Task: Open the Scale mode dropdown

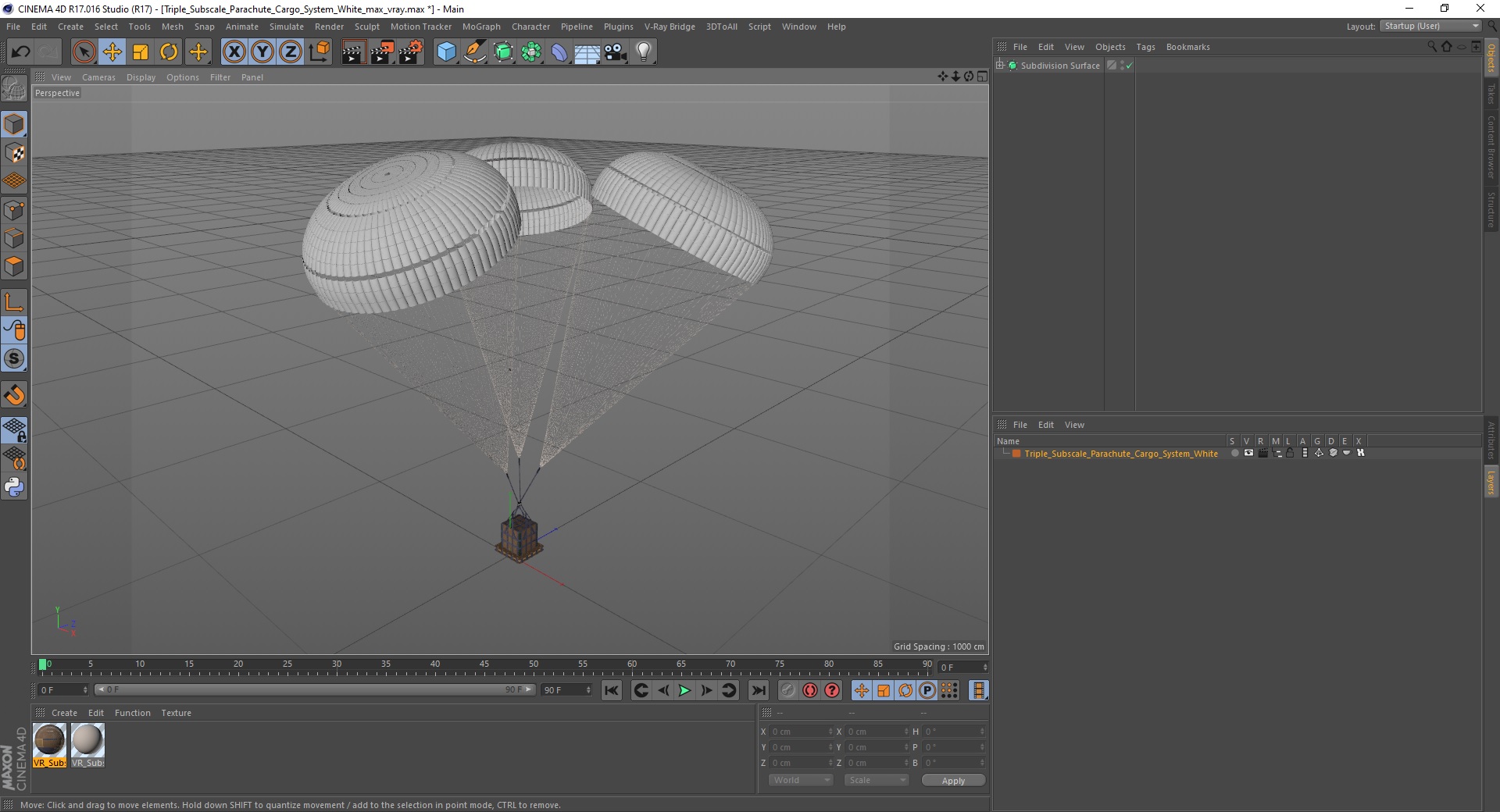Action: click(877, 780)
